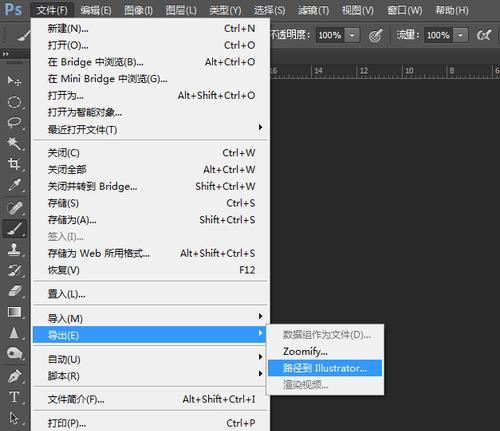Select the History Brush tool
The image size is (500, 431).
point(14,270)
